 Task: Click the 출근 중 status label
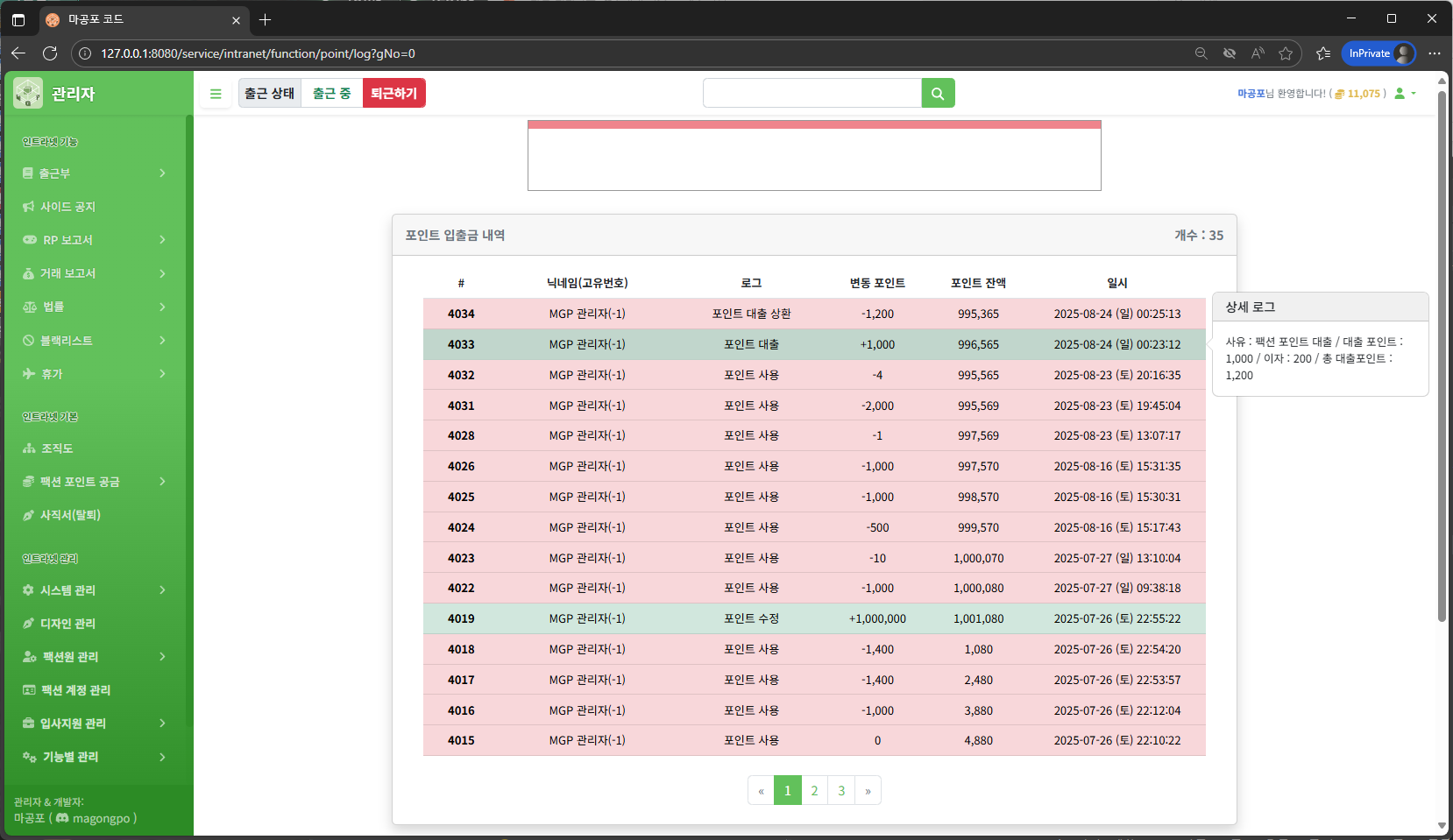point(331,93)
